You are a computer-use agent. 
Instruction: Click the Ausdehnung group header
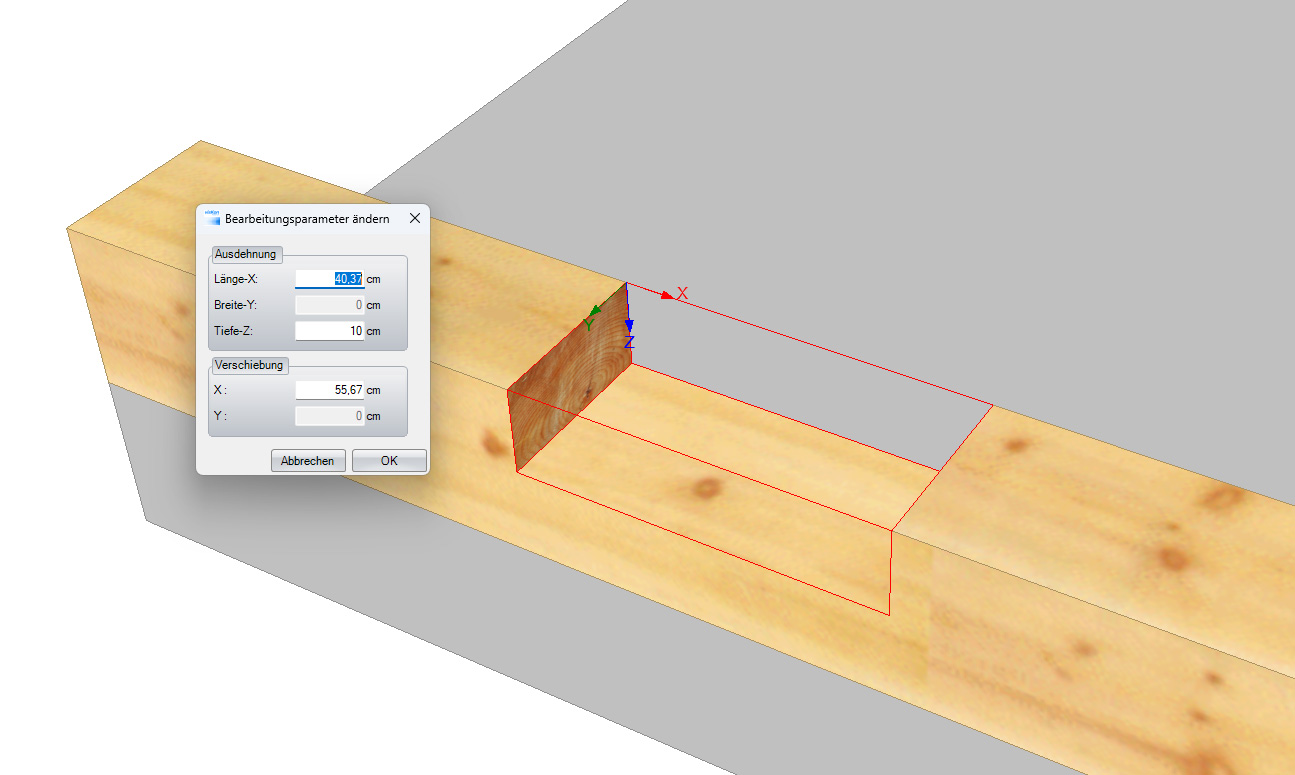pyautogui.click(x=246, y=254)
